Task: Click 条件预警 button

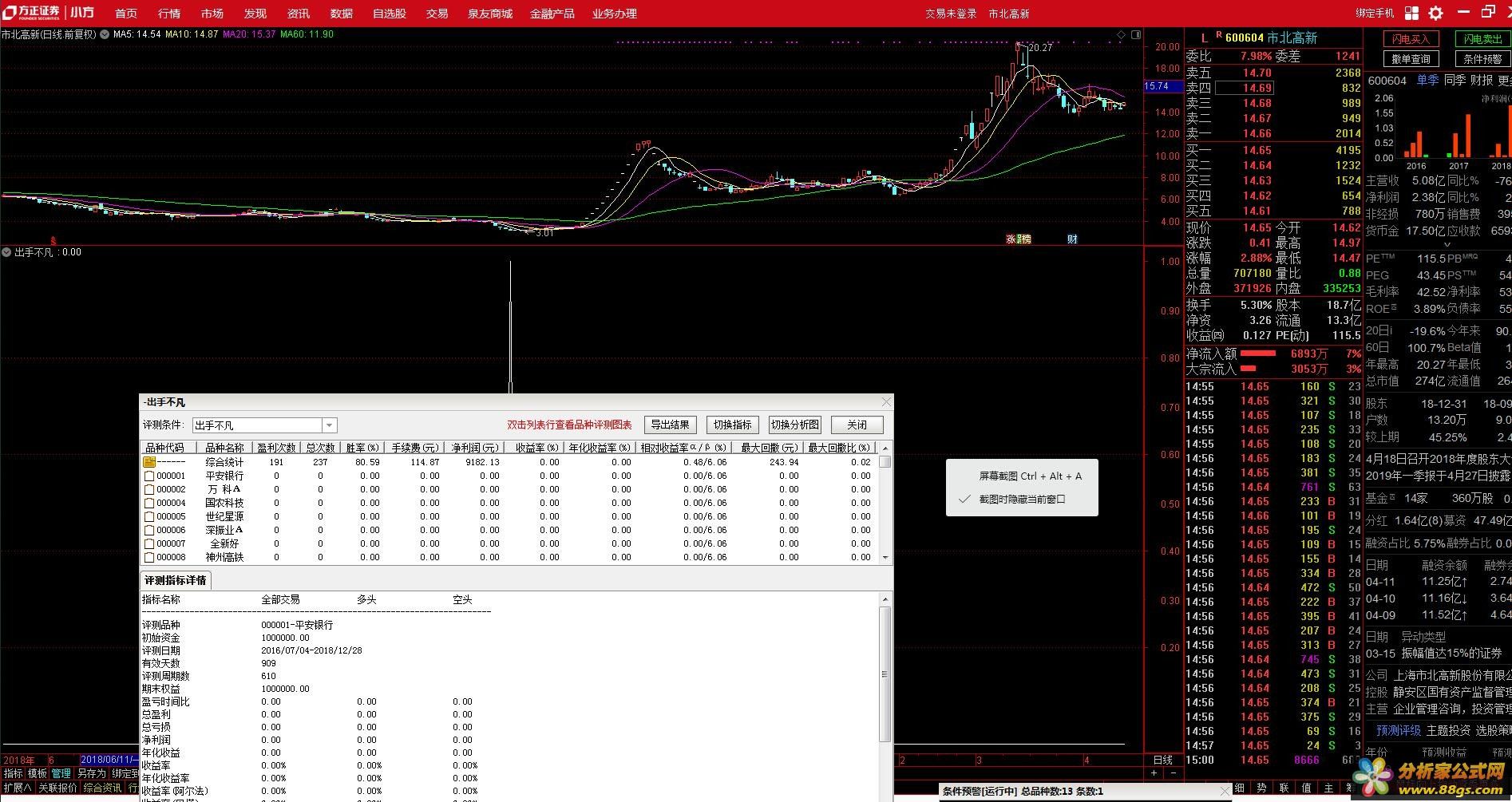Action: click(x=1483, y=59)
